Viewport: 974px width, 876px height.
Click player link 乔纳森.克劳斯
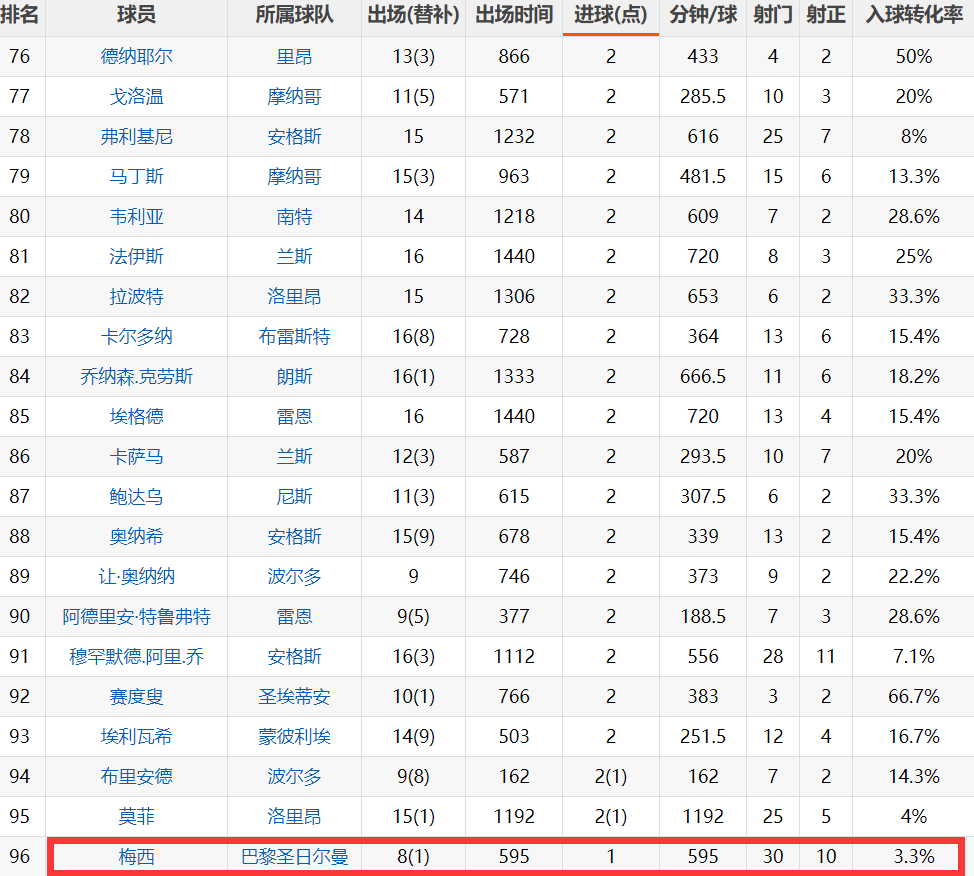[136, 376]
